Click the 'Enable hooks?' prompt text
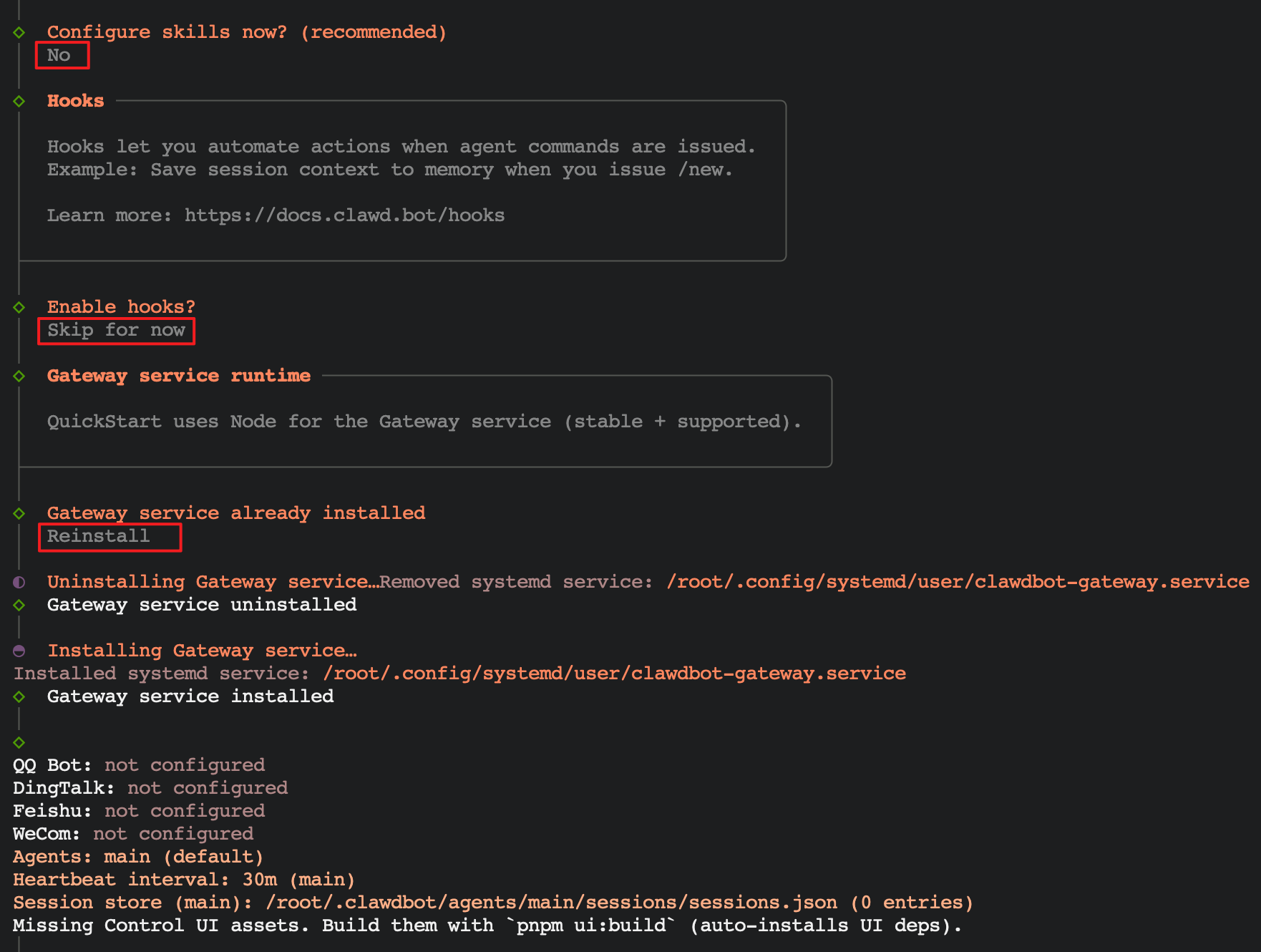 coord(121,307)
